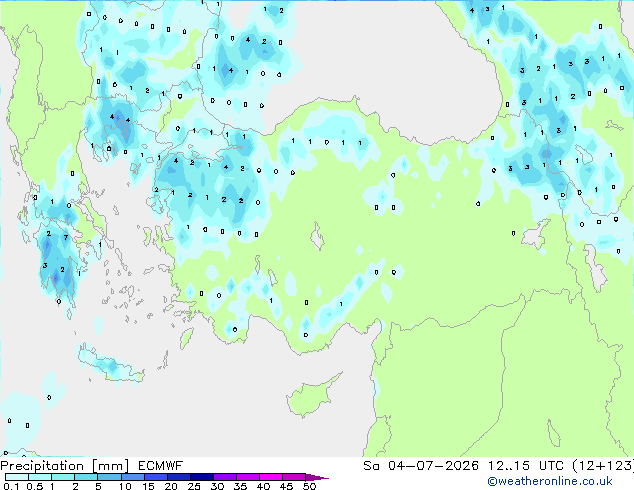Click the '7' precipitation value over Greece
The image size is (634, 490).
coord(66,237)
